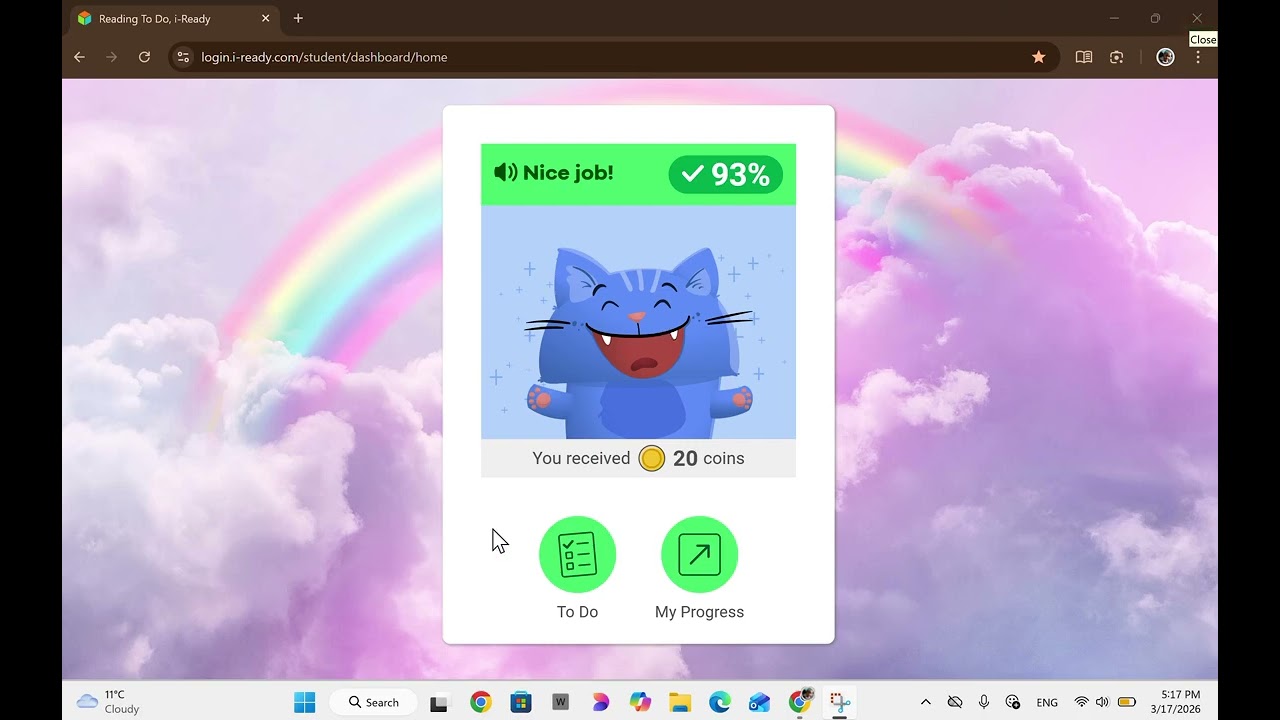Reload the i-Ready page

pos(144,57)
